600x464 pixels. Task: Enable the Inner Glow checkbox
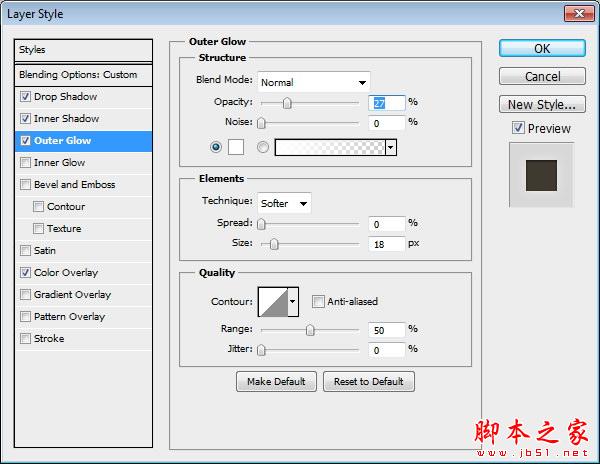(25, 163)
